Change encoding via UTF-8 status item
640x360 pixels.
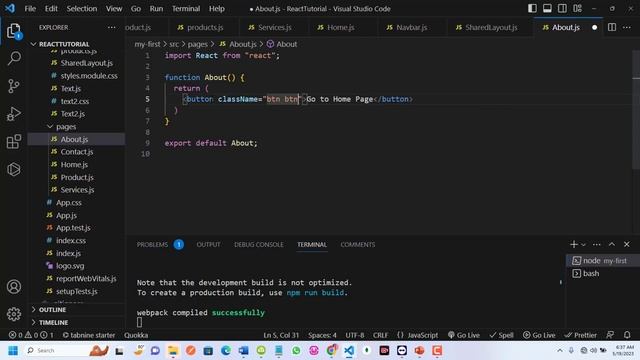[x=355, y=335]
